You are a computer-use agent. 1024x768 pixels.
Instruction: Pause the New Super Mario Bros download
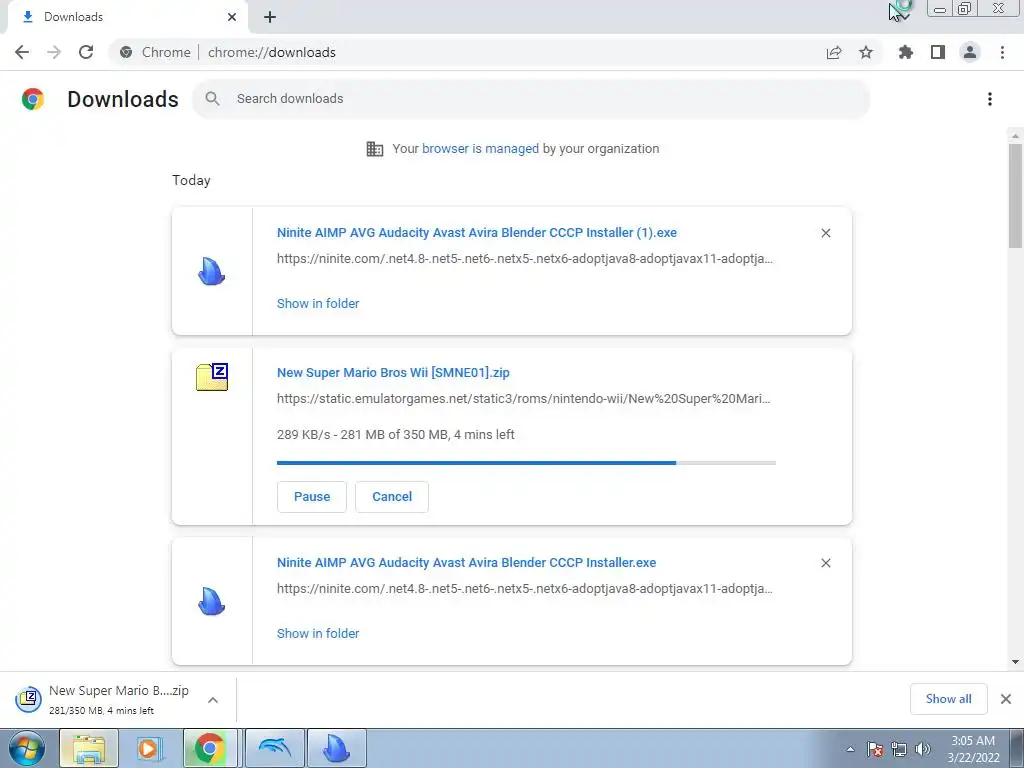click(312, 497)
